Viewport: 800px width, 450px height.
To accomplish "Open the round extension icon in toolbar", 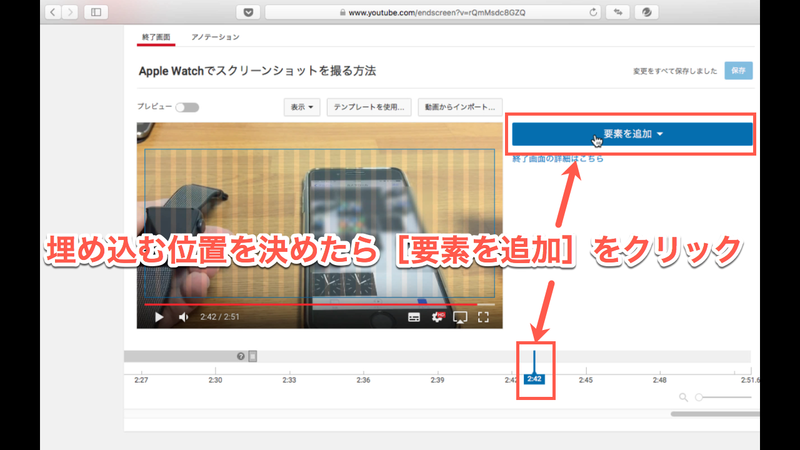I will [646, 12].
